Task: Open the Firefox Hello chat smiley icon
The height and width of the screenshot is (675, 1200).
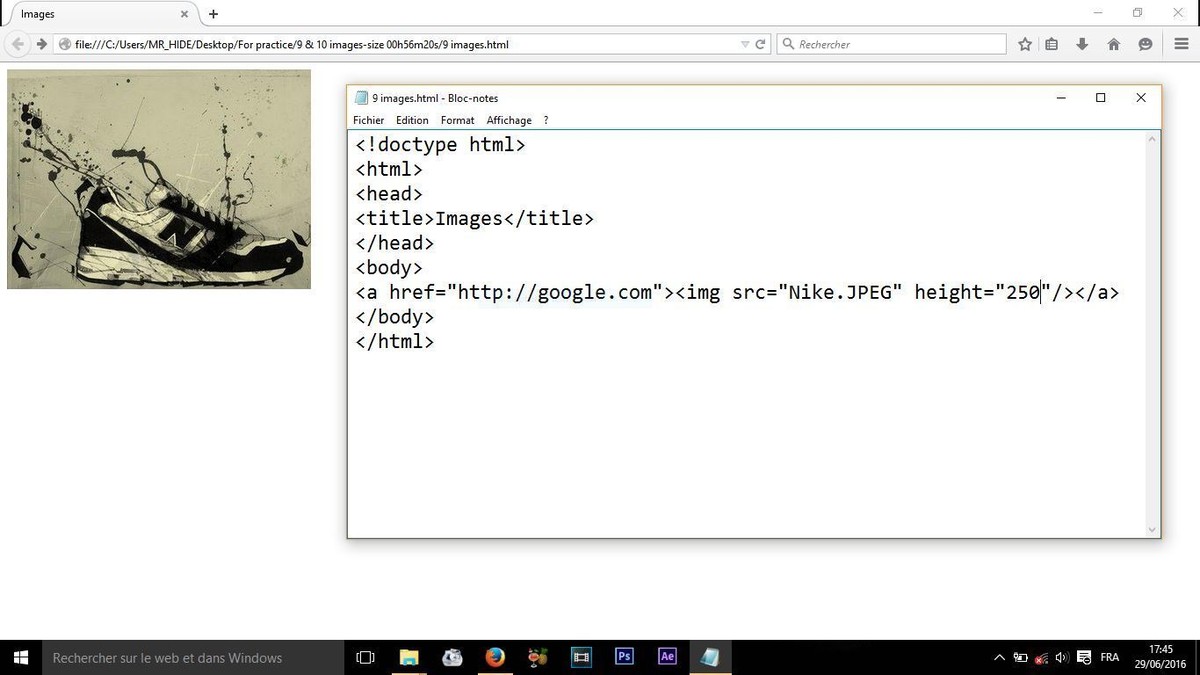Action: pyautogui.click(x=1145, y=44)
